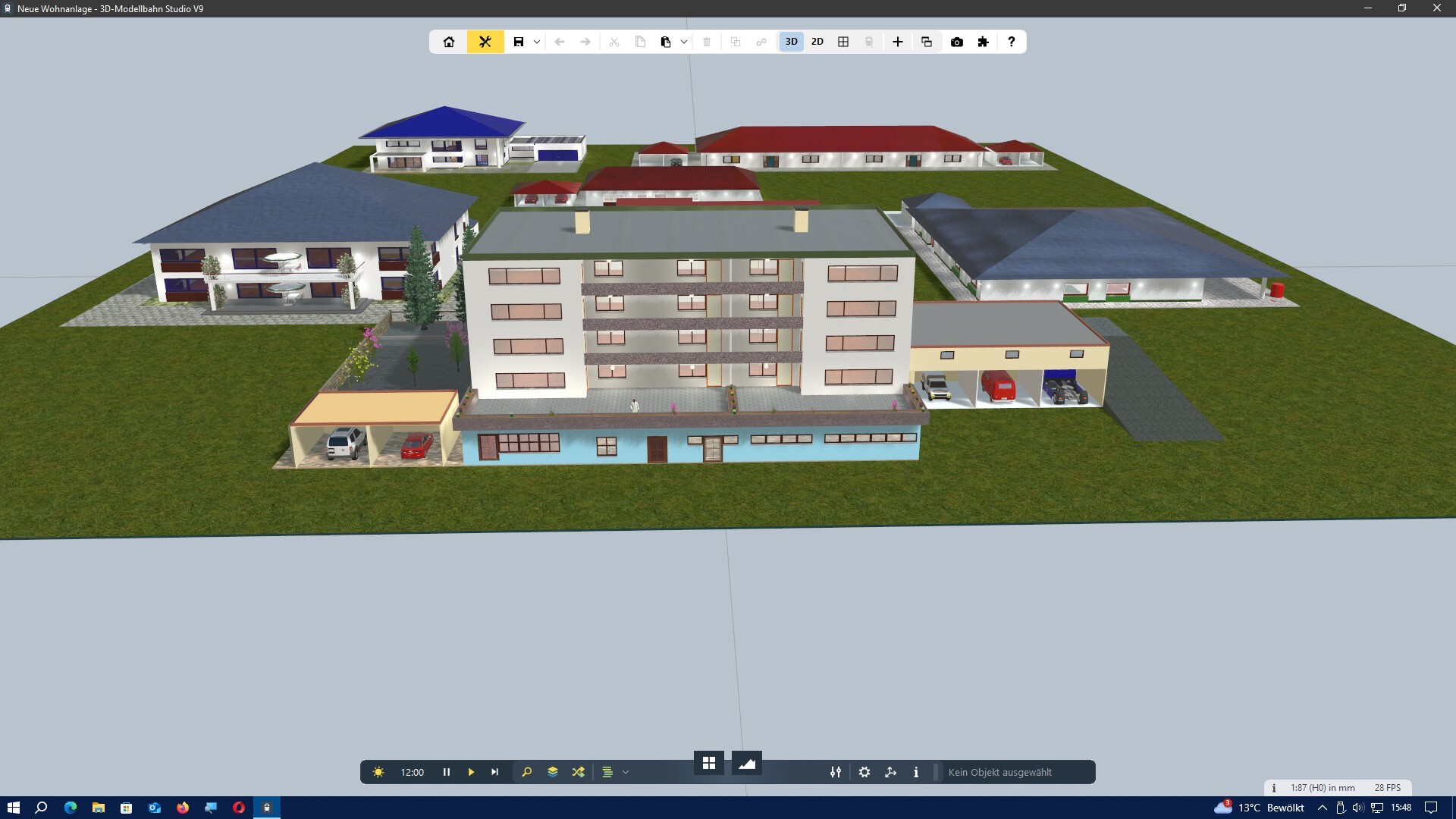This screenshot has height=819, width=1456.
Task: Open Firefox from the Windows taskbar
Action: tap(183, 808)
